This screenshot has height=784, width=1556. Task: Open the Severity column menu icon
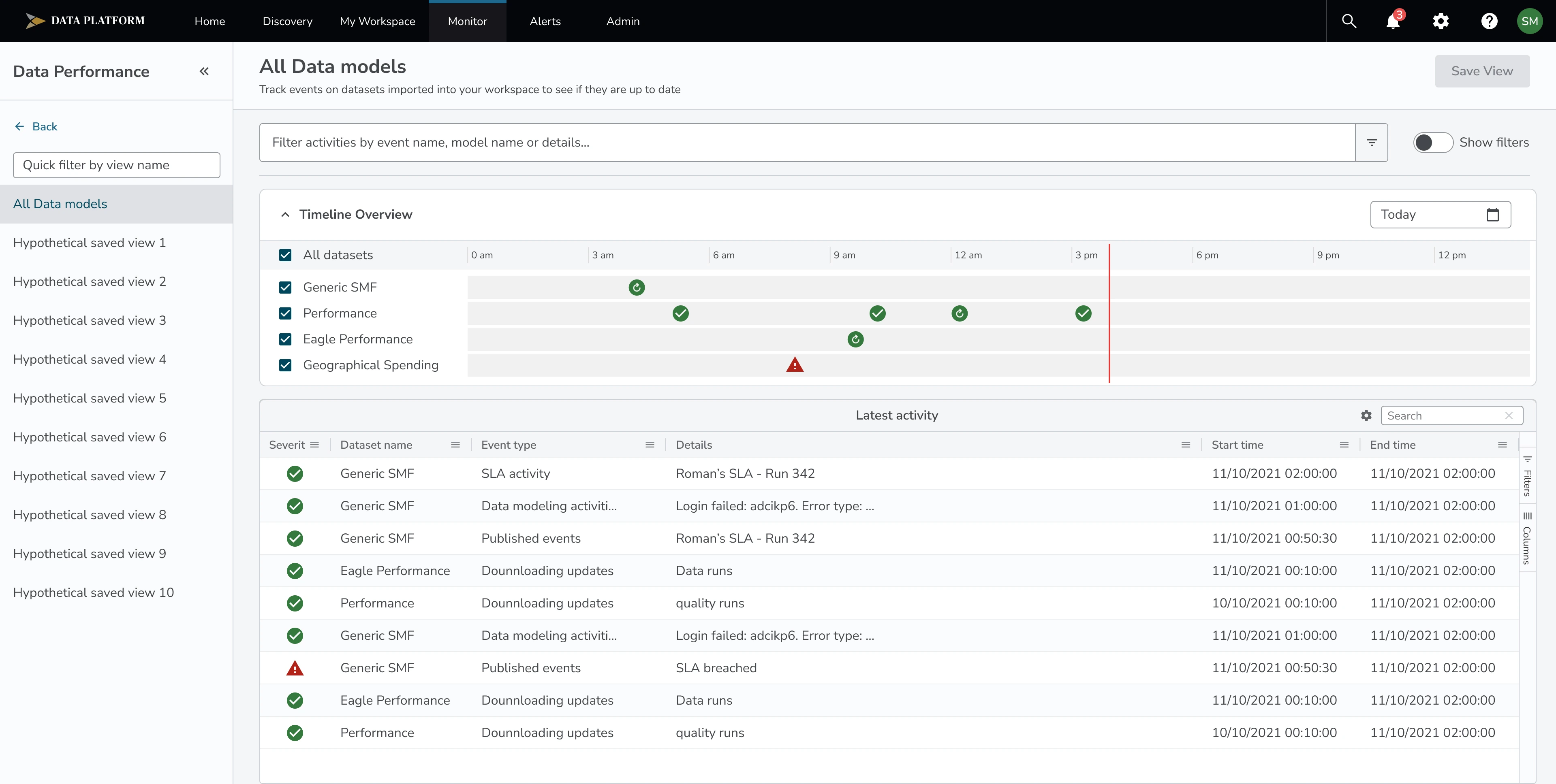coord(314,445)
